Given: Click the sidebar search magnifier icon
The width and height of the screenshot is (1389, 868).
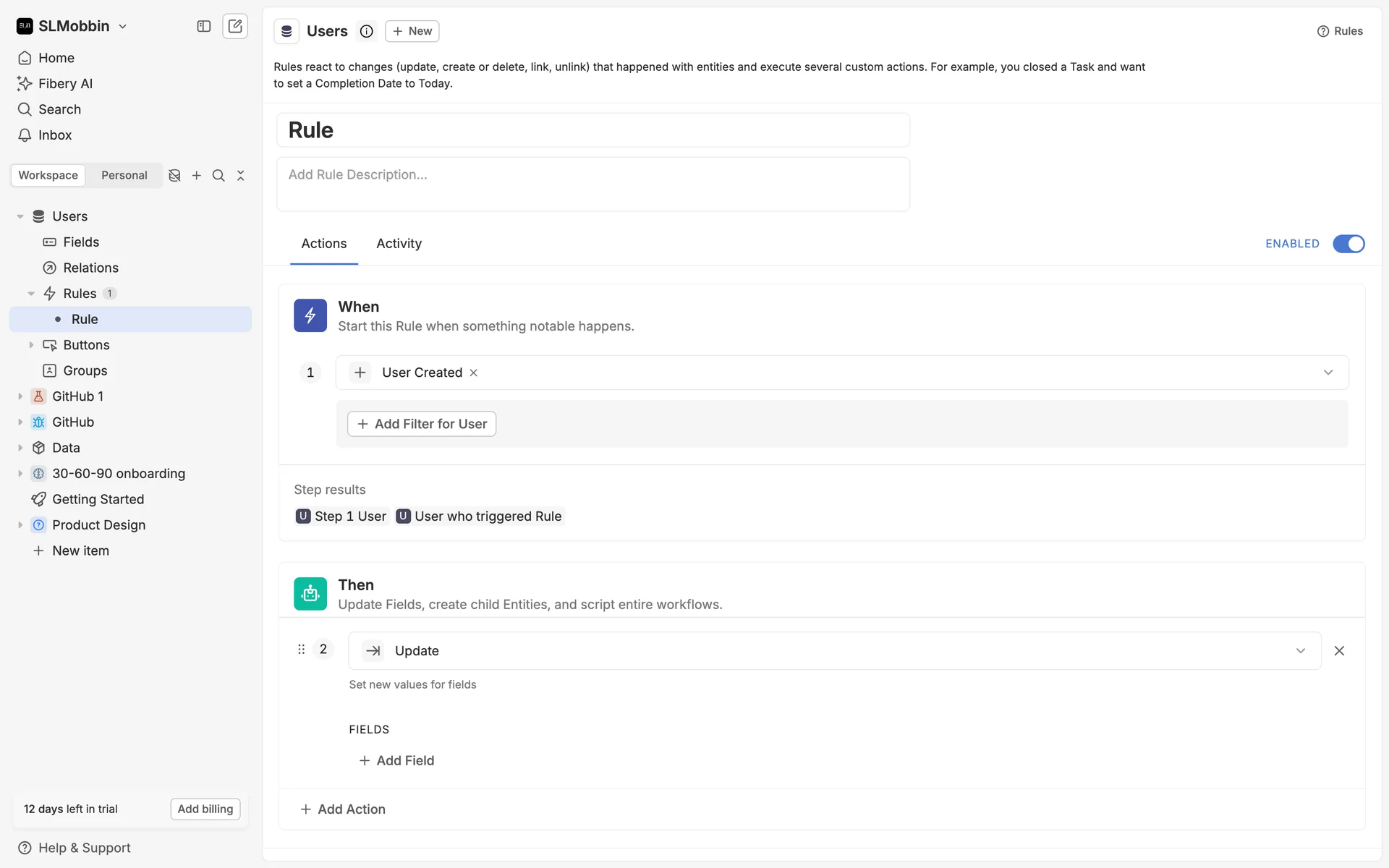Looking at the screenshot, I should (x=218, y=175).
